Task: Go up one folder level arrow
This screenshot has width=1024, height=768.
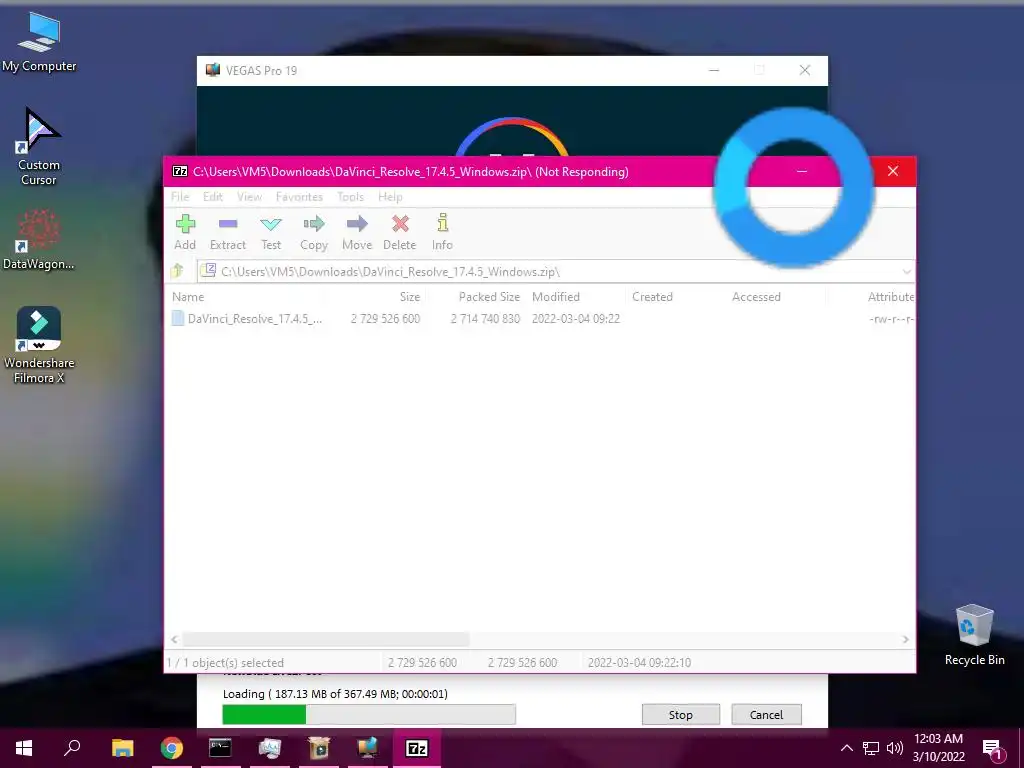Action: tap(177, 270)
